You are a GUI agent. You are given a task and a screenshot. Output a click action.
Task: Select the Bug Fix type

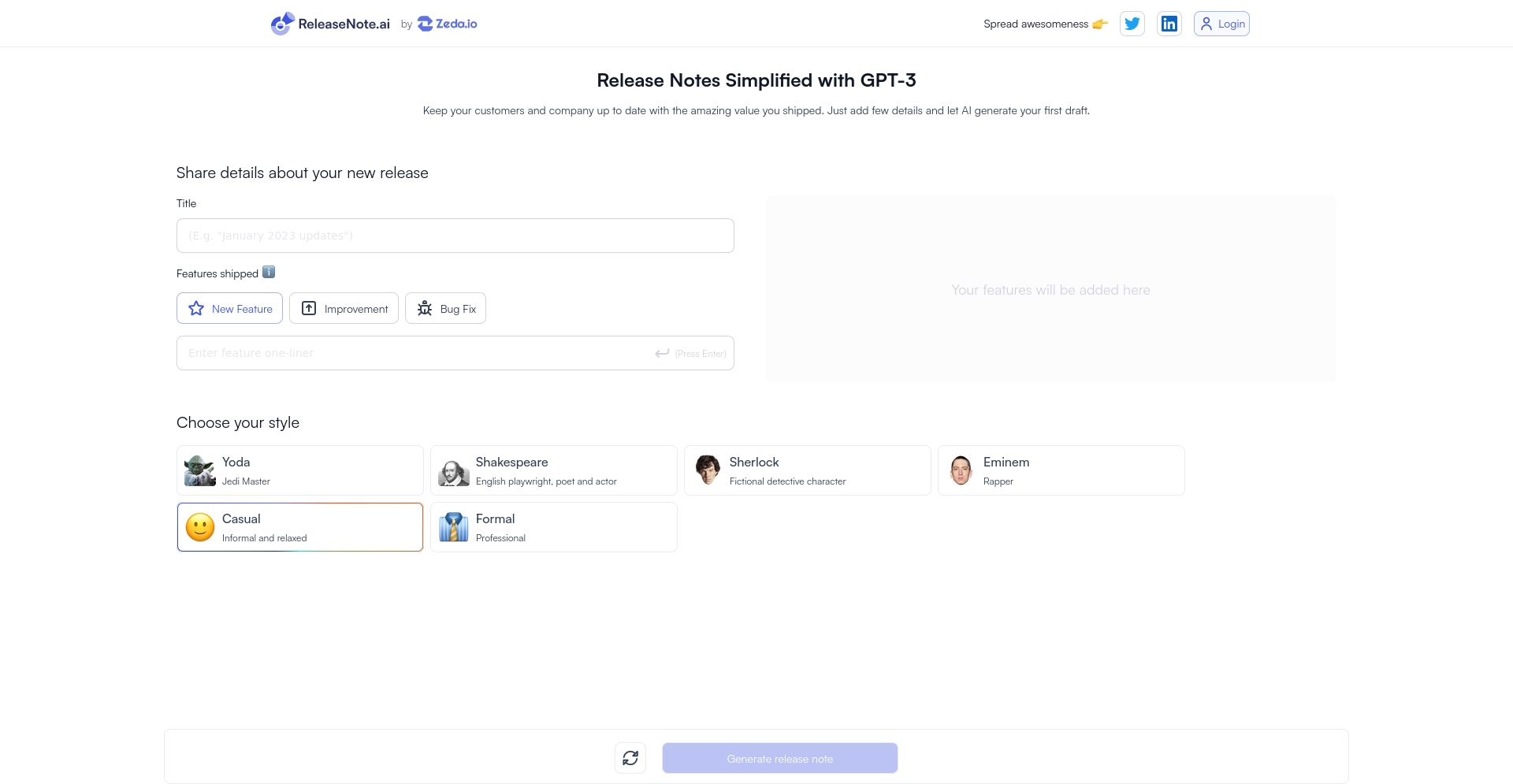[445, 308]
